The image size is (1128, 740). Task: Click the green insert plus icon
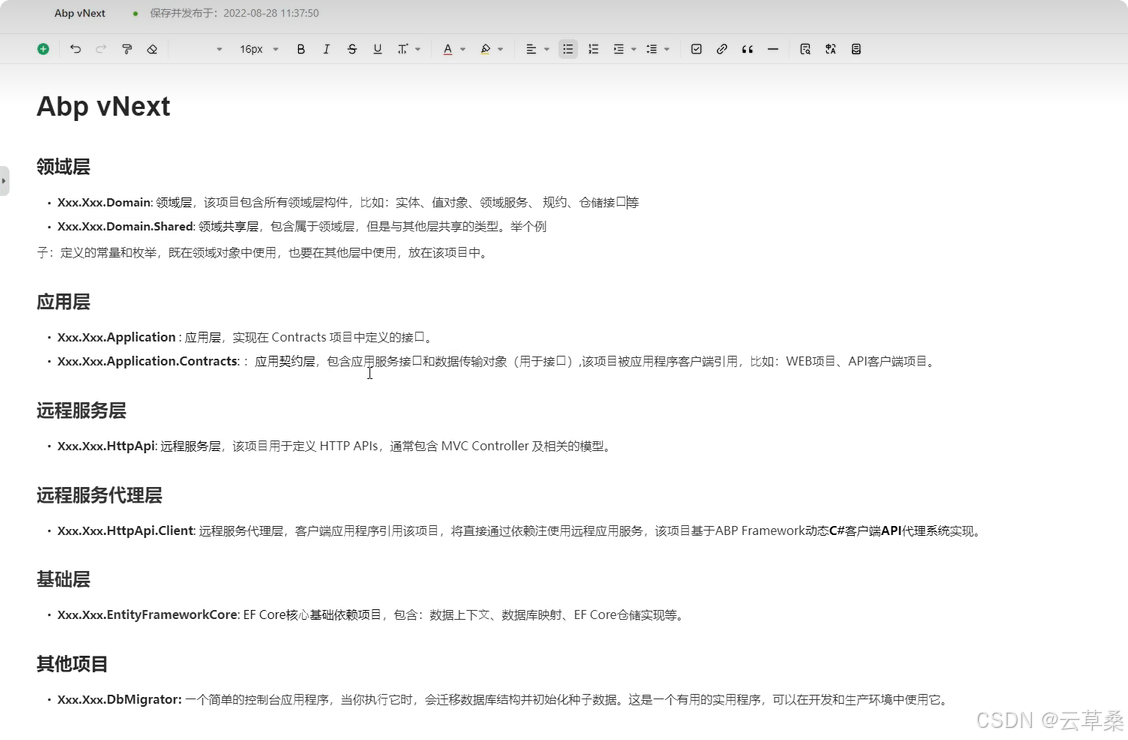[43, 49]
